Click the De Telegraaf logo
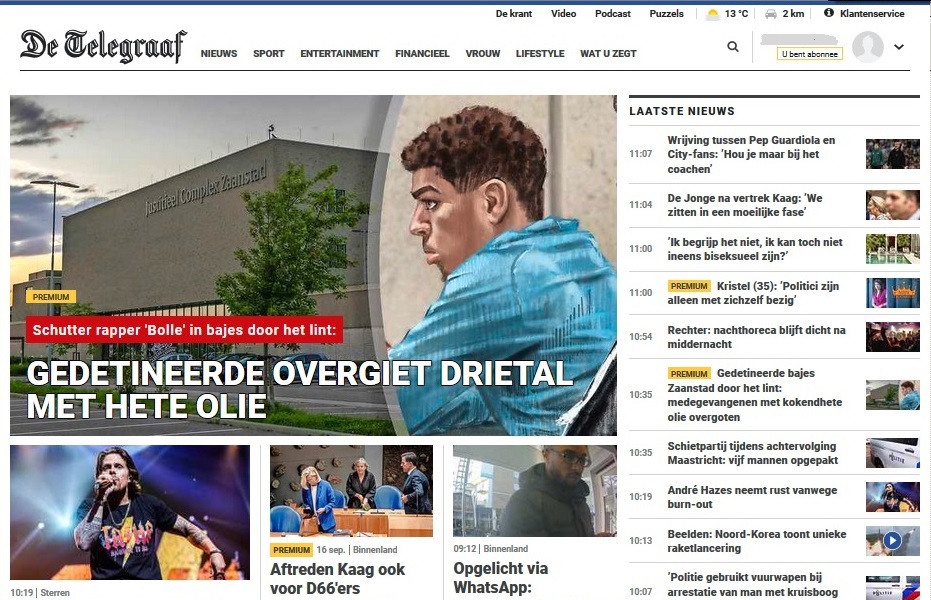This screenshot has height=600, width=931. pyautogui.click(x=103, y=45)
